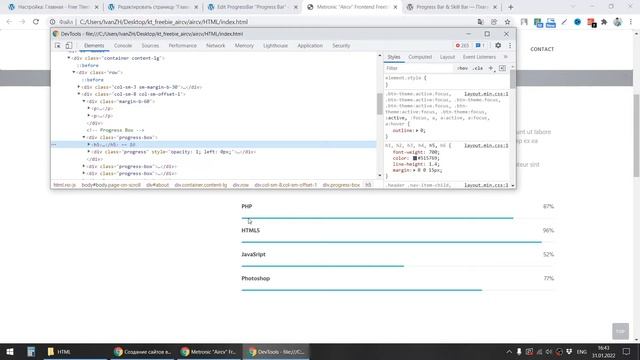Toggle the .cls class editor button
This screenshot has height=360, width=640.
[x=478, y=68]
